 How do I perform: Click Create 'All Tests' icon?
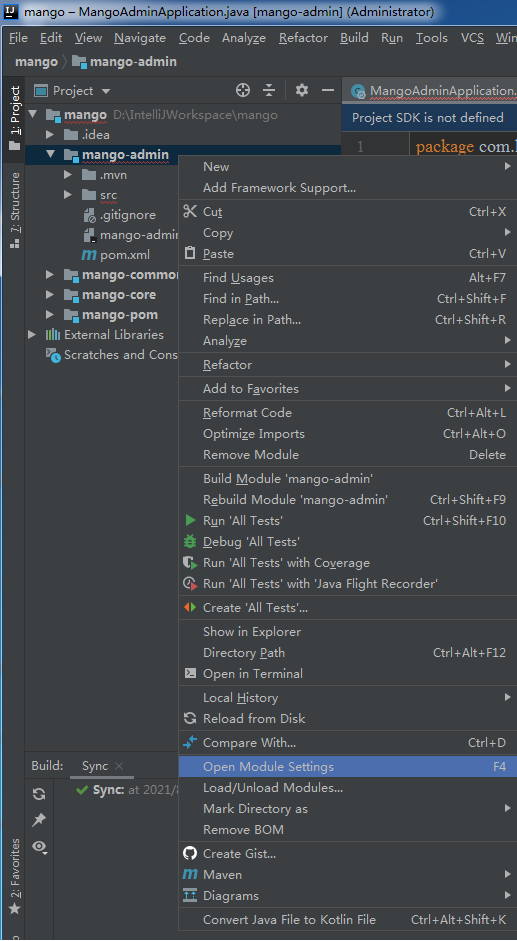pyautogui.click(x=190, y=607)
